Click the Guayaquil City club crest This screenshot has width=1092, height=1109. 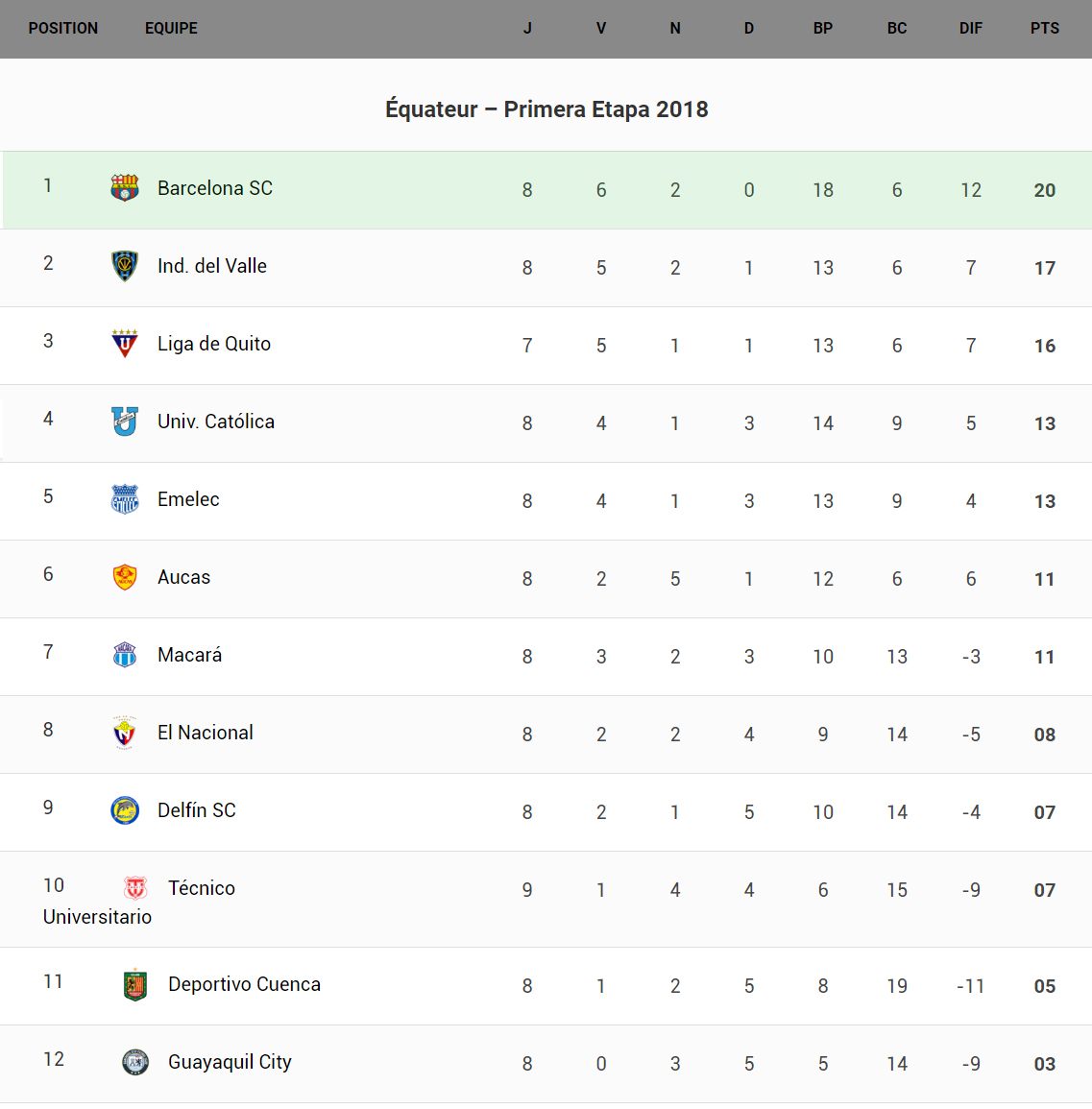click(135, 1062)
